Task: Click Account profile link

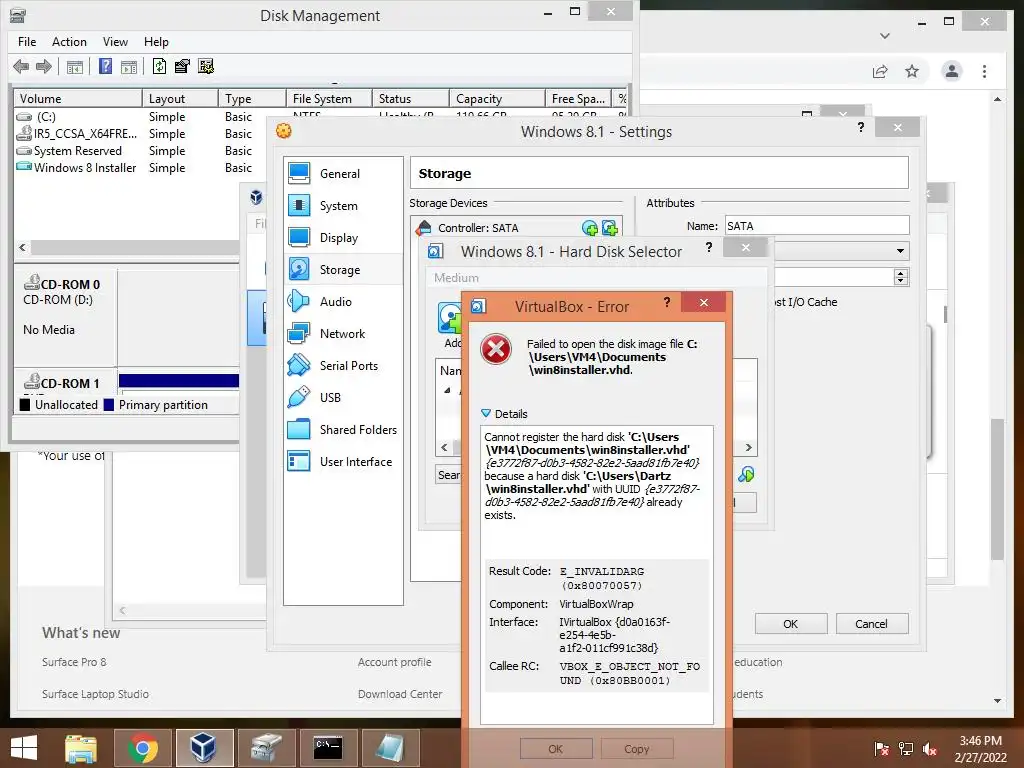Action: pos(394,662)
